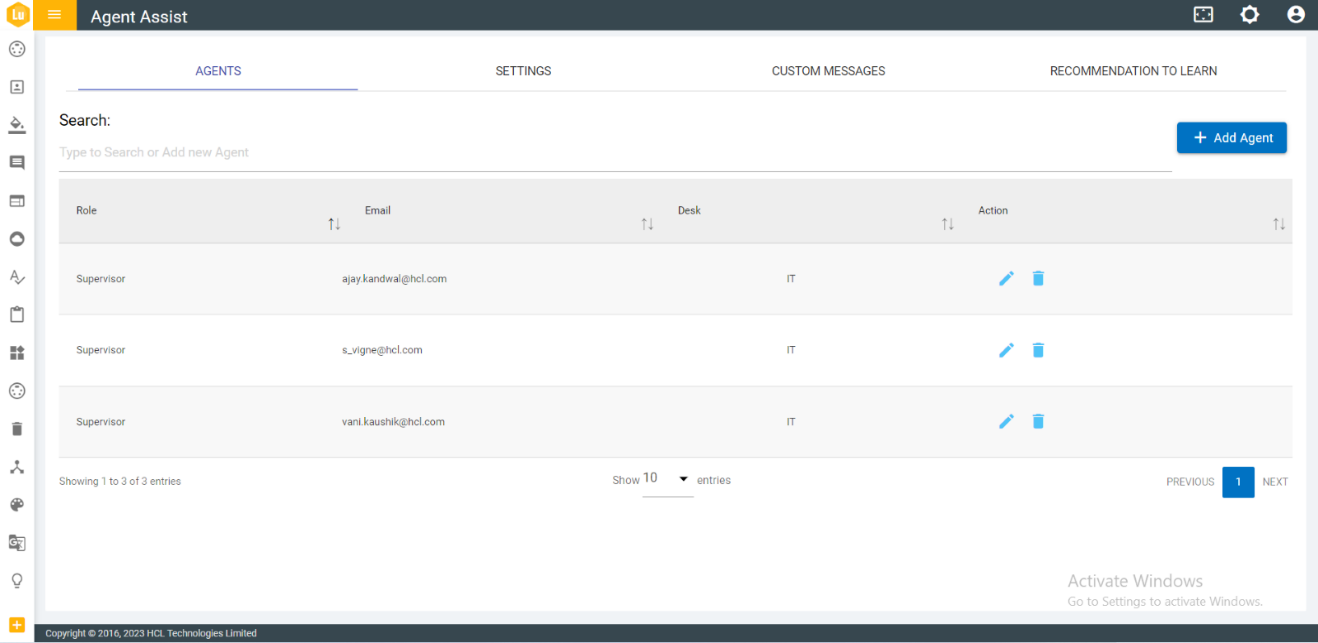Open settings gear in the top bar
1318x643 pixels.
pos(1249,15)
